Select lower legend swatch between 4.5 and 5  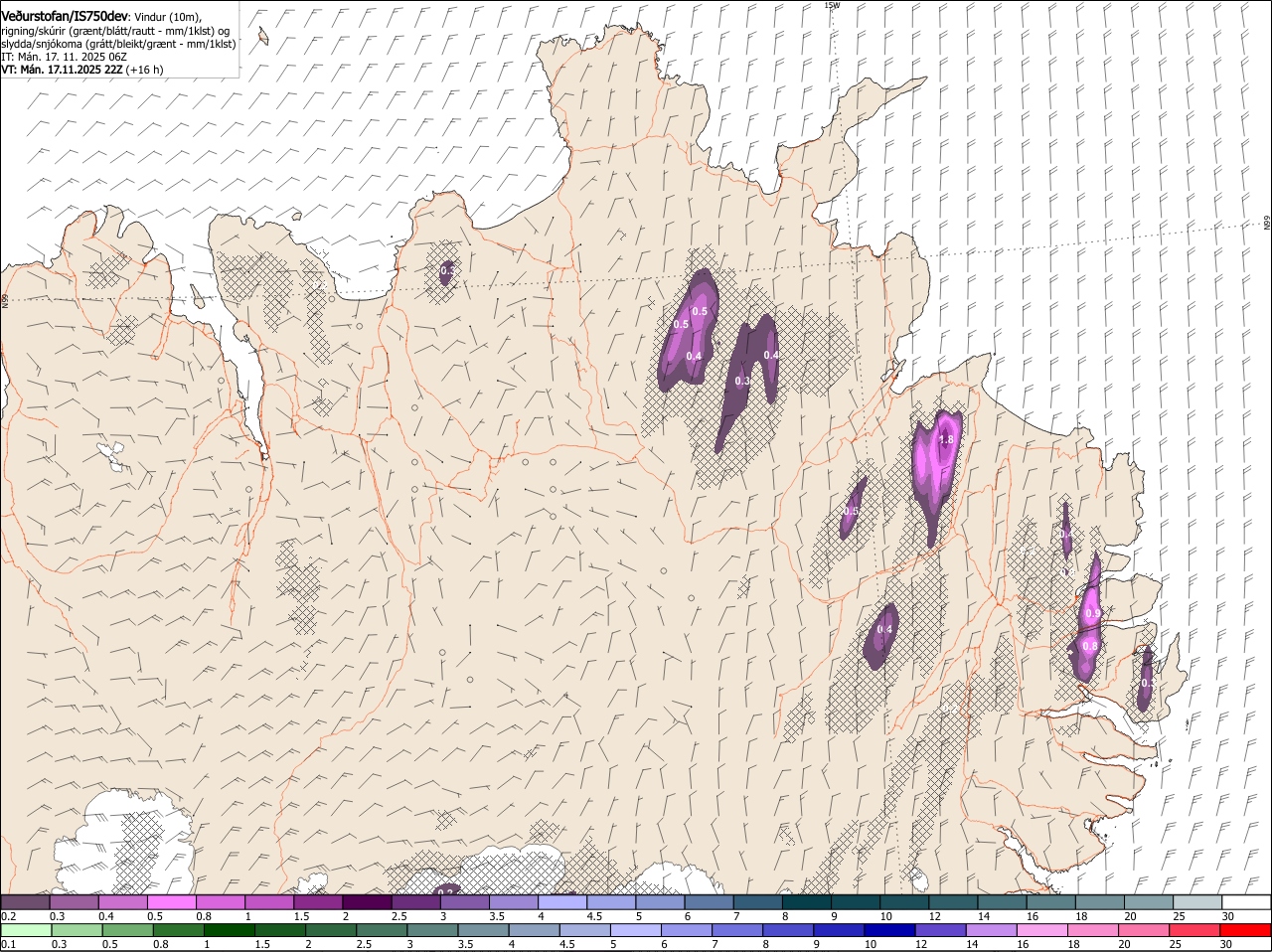coord(585,930)
